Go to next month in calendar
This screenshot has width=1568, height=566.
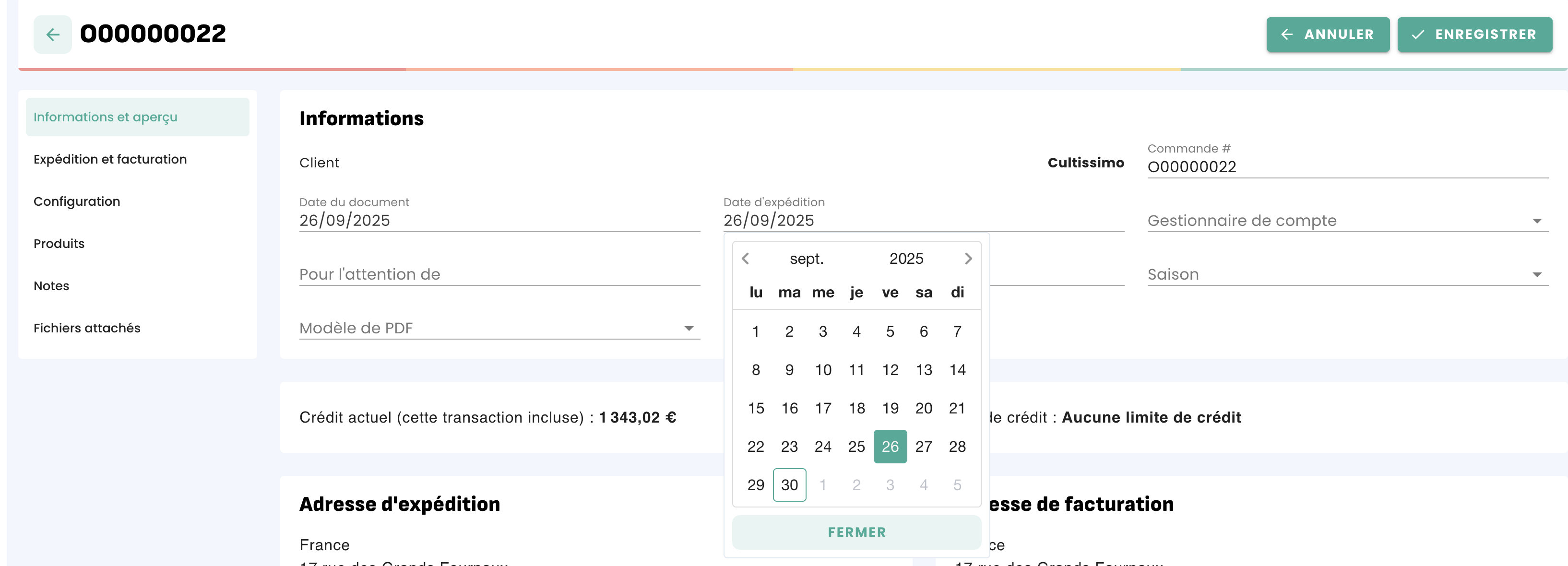(x=968, y=259)
